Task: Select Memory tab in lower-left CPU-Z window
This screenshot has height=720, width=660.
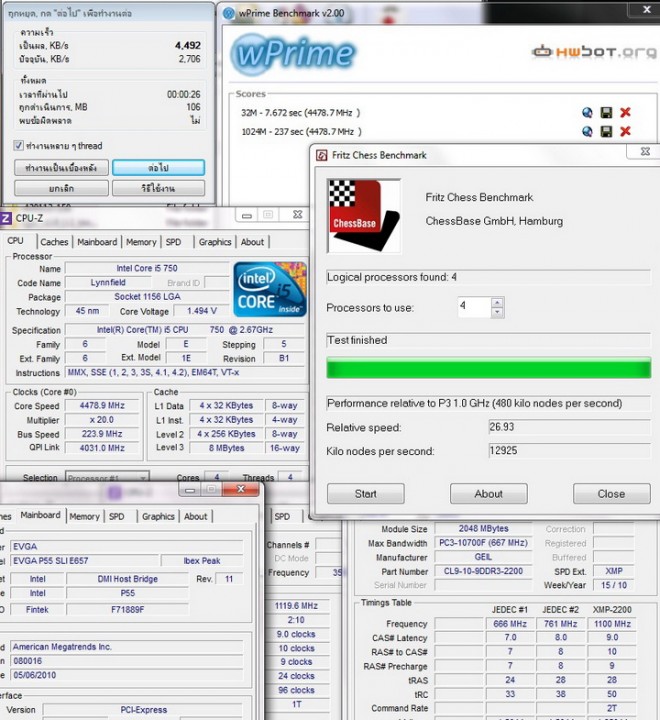Action: click(85, 517)
